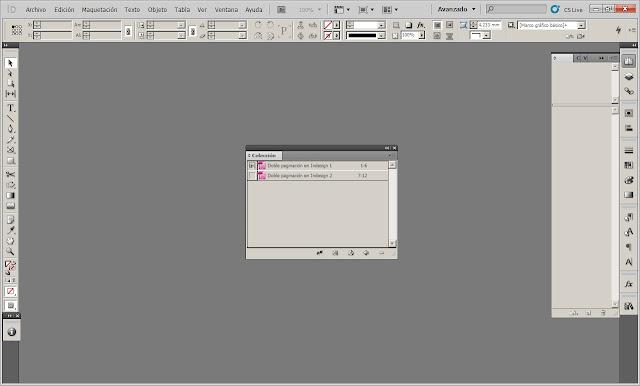Viewport: 640px width, 386px height.
Task: Toggle the no text wrap button
Action: 437,25
